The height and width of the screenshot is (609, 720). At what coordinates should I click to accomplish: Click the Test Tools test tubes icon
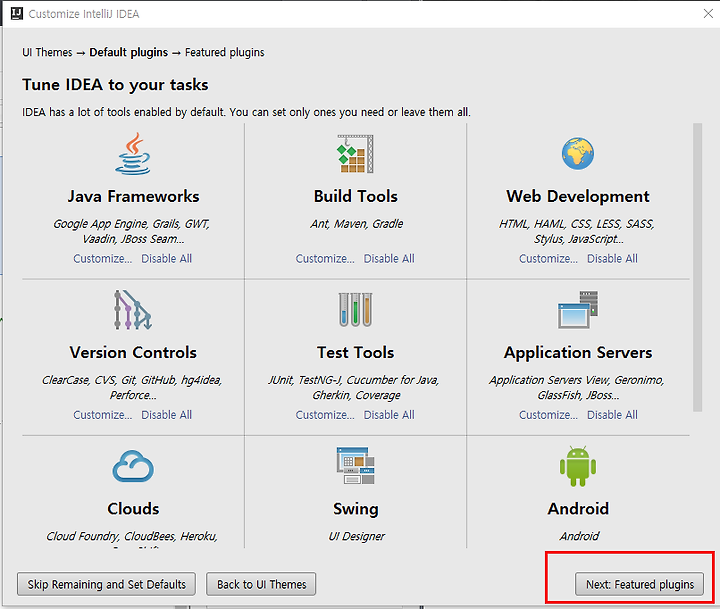pyautogui.click(x=355, y=310)
